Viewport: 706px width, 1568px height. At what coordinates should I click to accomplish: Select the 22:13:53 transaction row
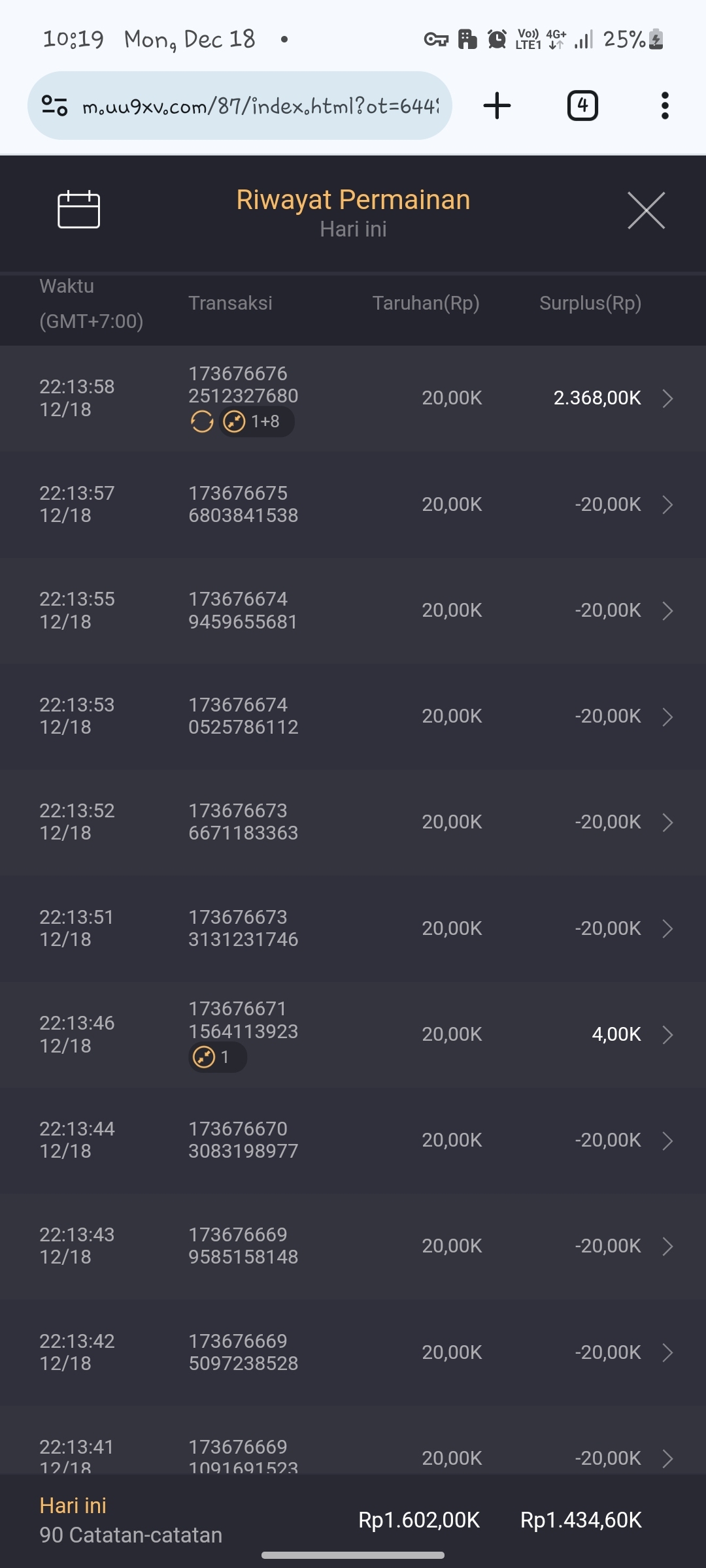coord(353,716)
